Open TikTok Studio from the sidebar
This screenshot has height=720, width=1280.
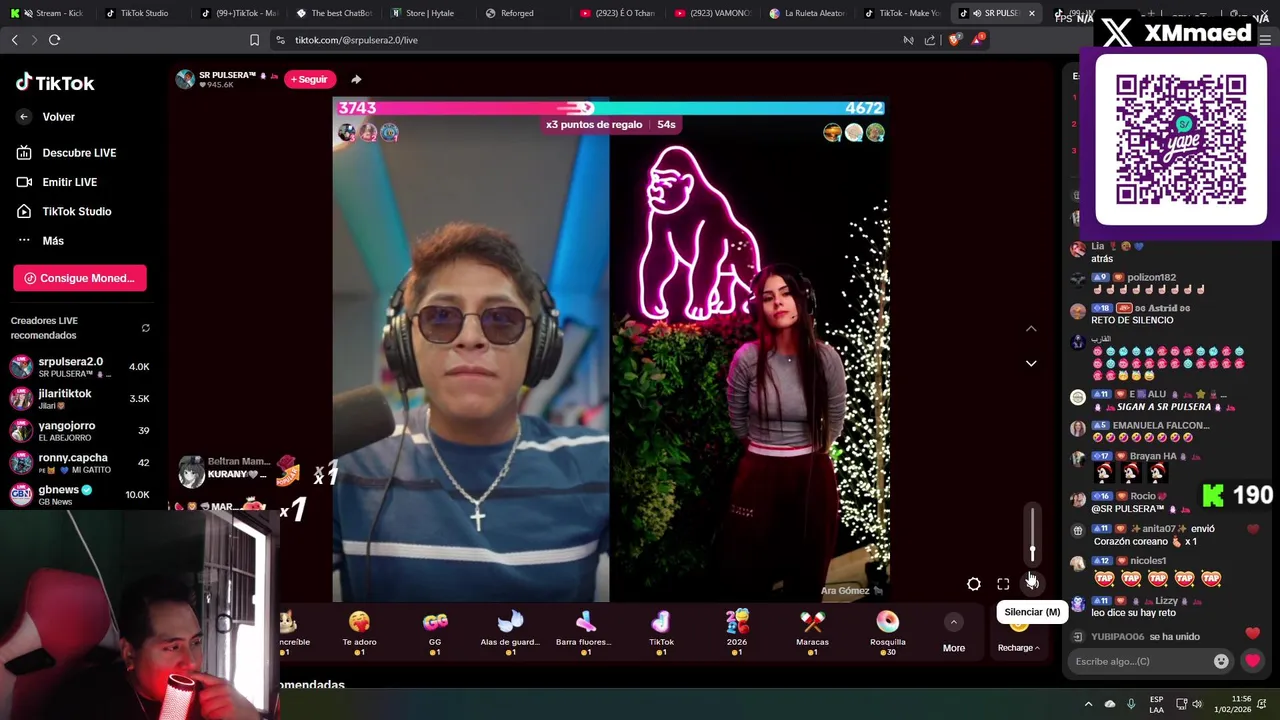pos(64,211)
